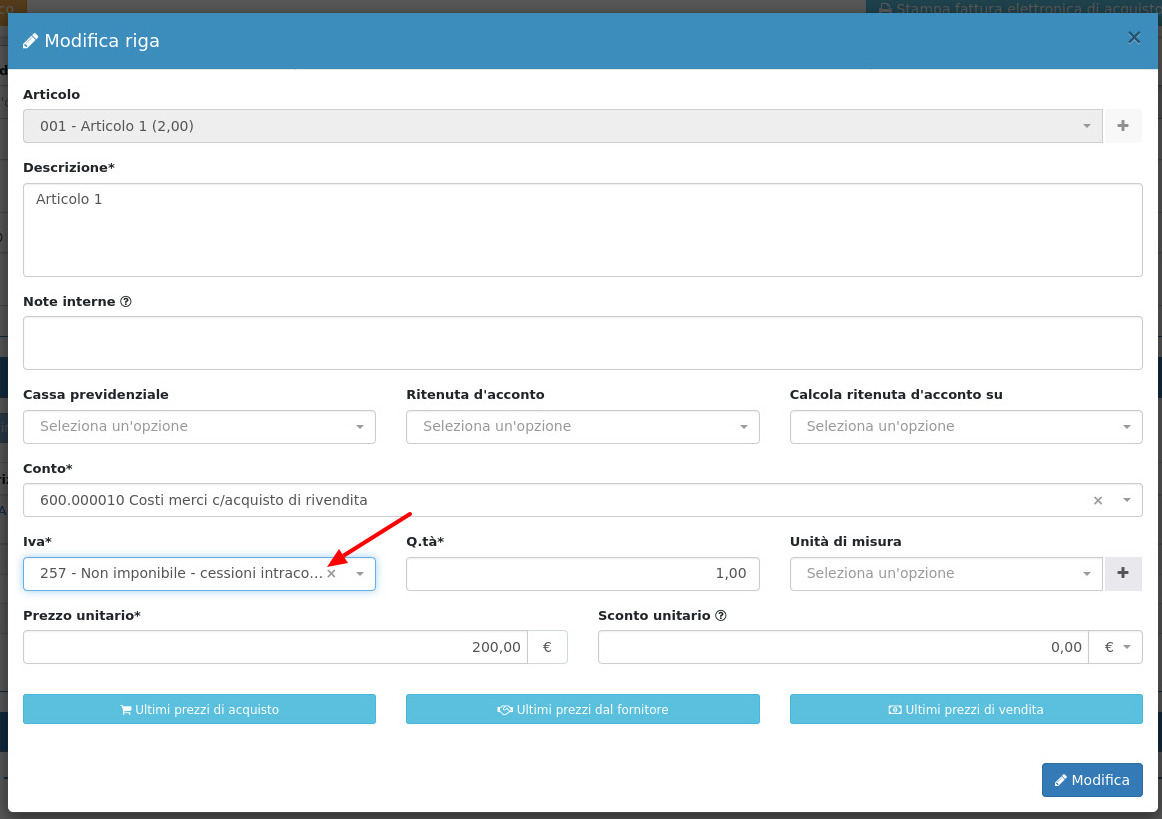This screenshot has width=1162, height=819.
Task: Clear the Conto selection with the x icon
Action: [x=1097, y=500]
